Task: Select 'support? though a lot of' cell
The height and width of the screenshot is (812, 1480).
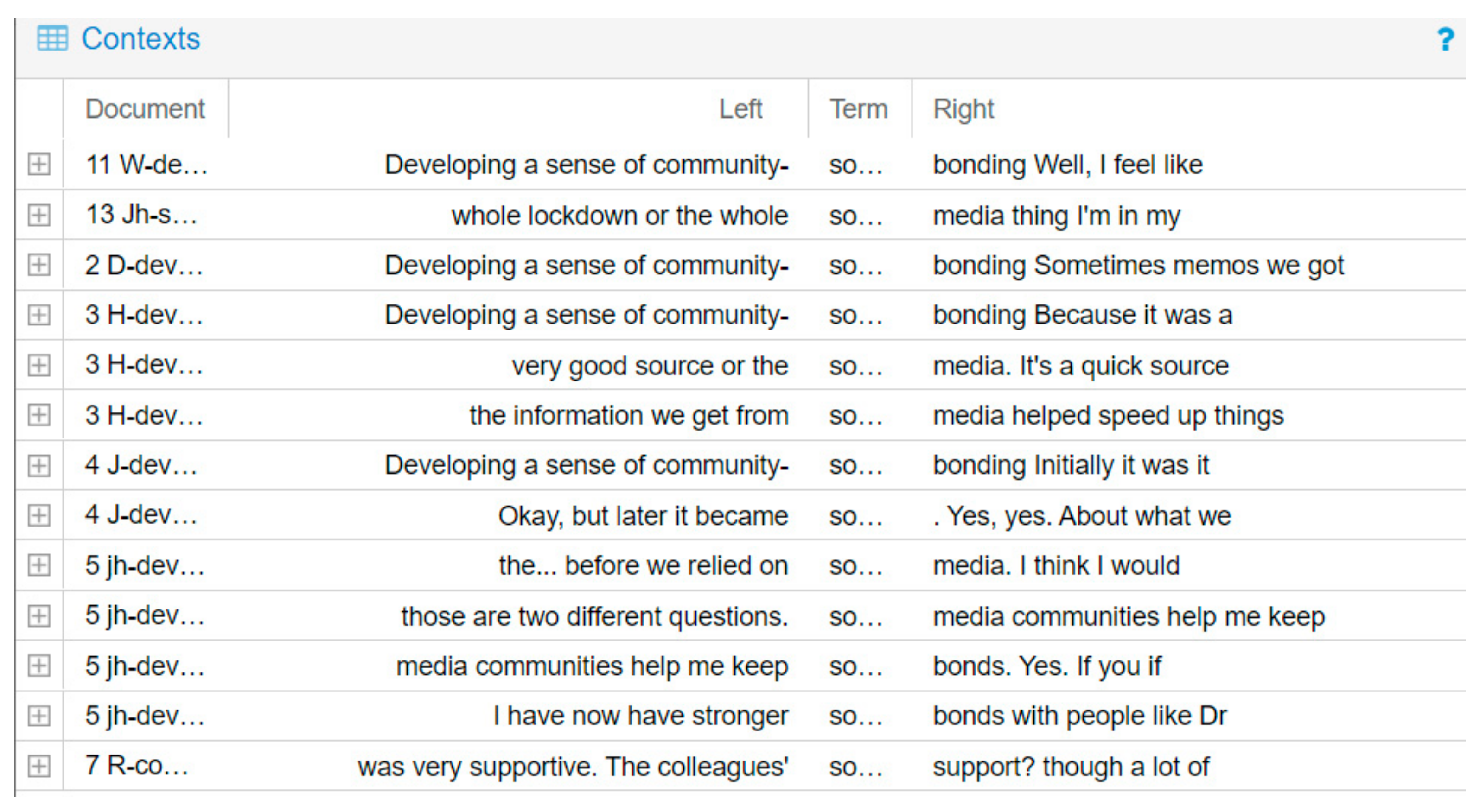Action: click(1071, 767)
